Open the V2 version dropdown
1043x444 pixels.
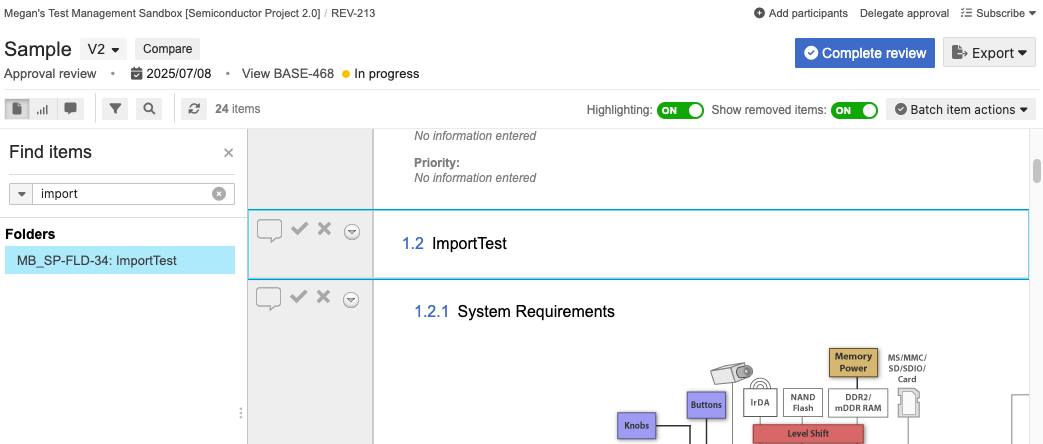coord(104,49)
